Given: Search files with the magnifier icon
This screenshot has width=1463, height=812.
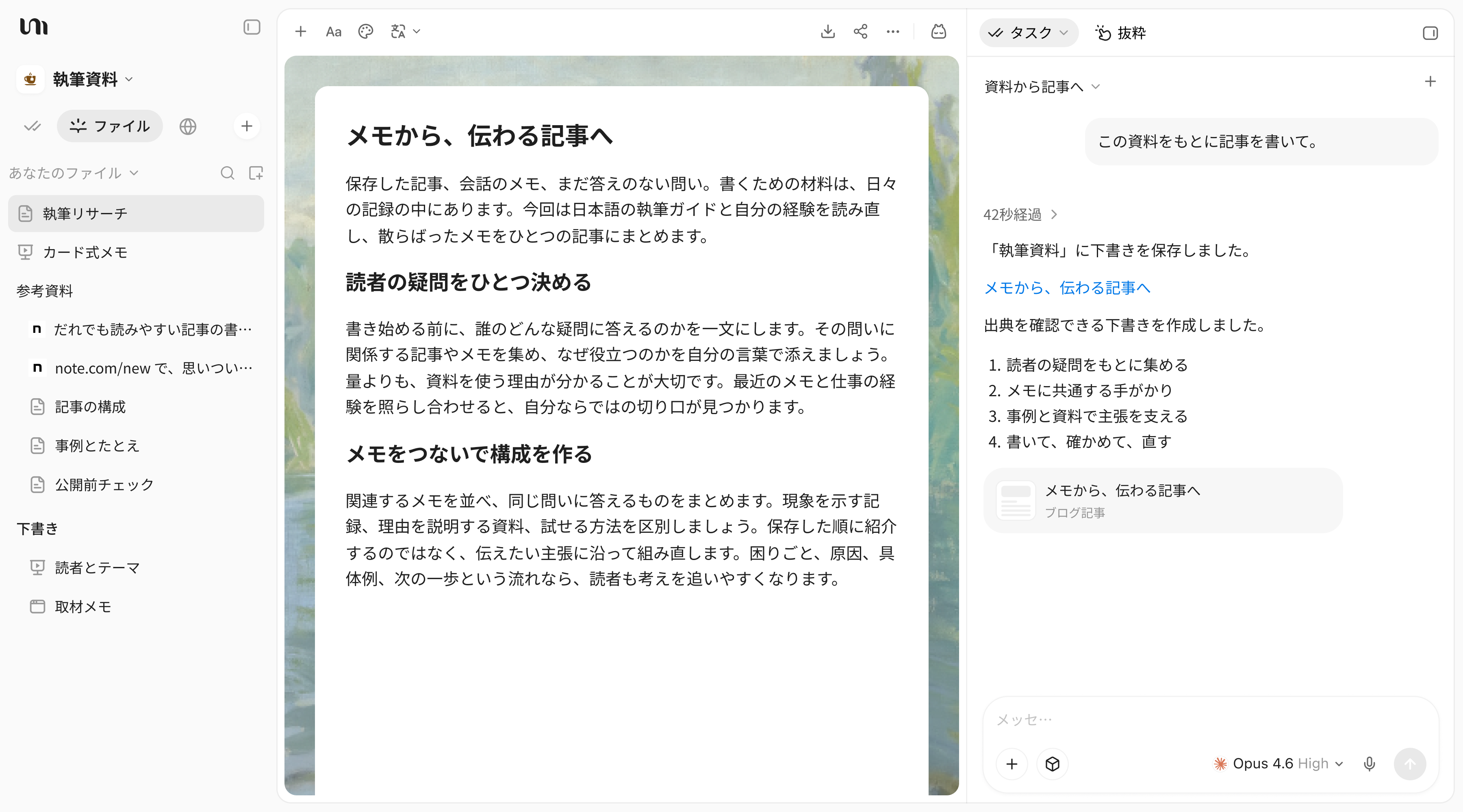Looking at the screenshot, I should click(x=227, y=173).
